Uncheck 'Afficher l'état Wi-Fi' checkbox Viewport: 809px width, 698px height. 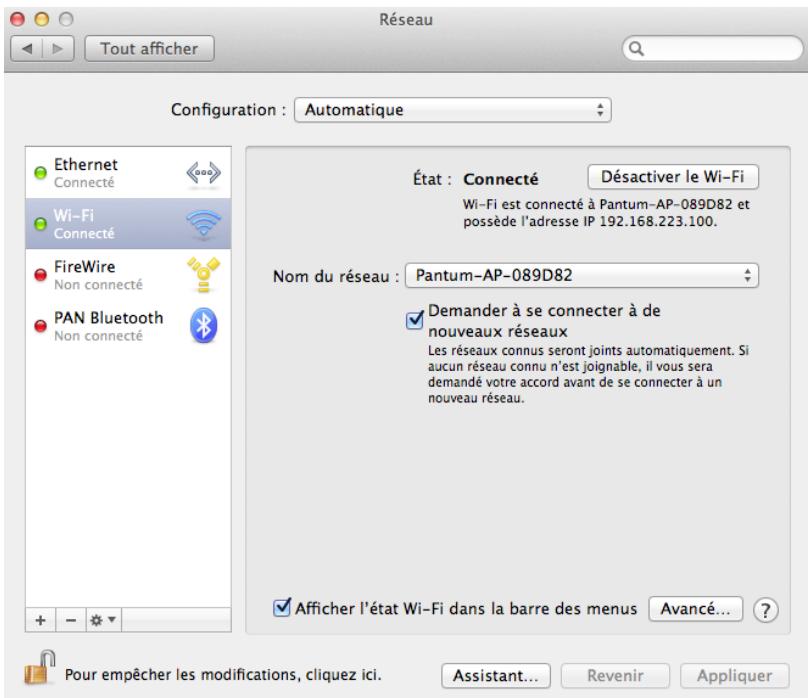point(283,607)
